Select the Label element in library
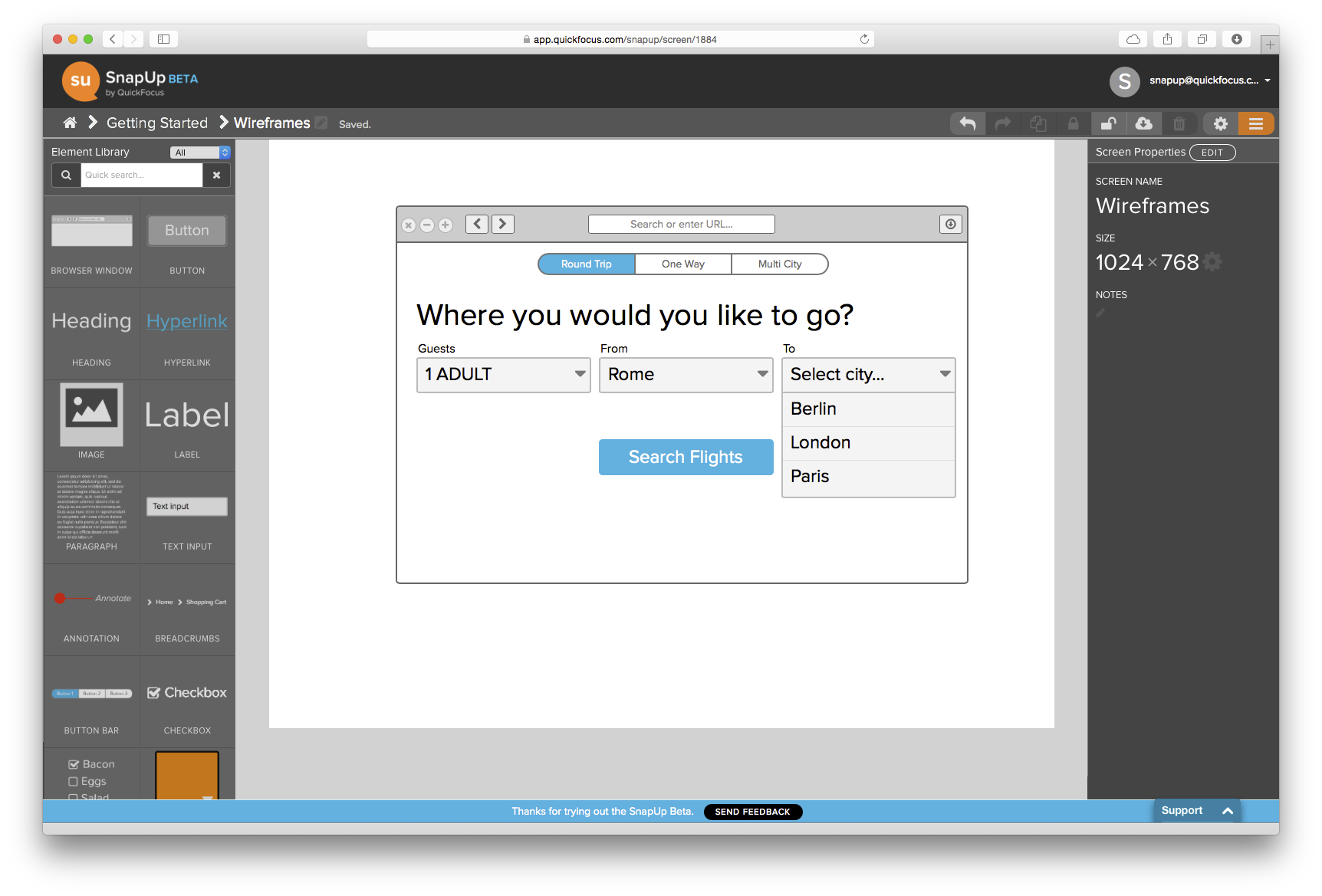1322x896 pixels. [x=187, y=427]
